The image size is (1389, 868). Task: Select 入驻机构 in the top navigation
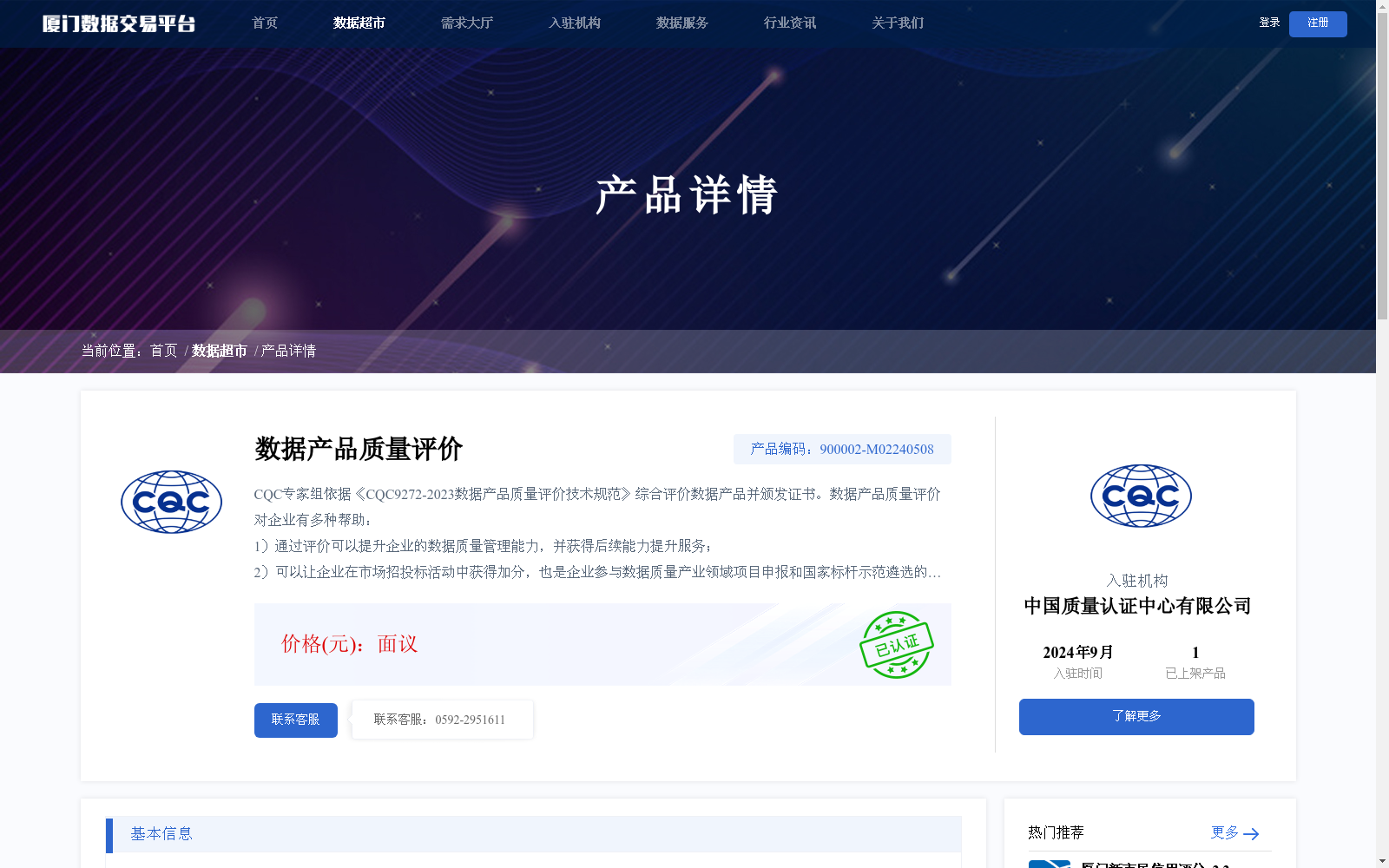[x=575, y=23]
